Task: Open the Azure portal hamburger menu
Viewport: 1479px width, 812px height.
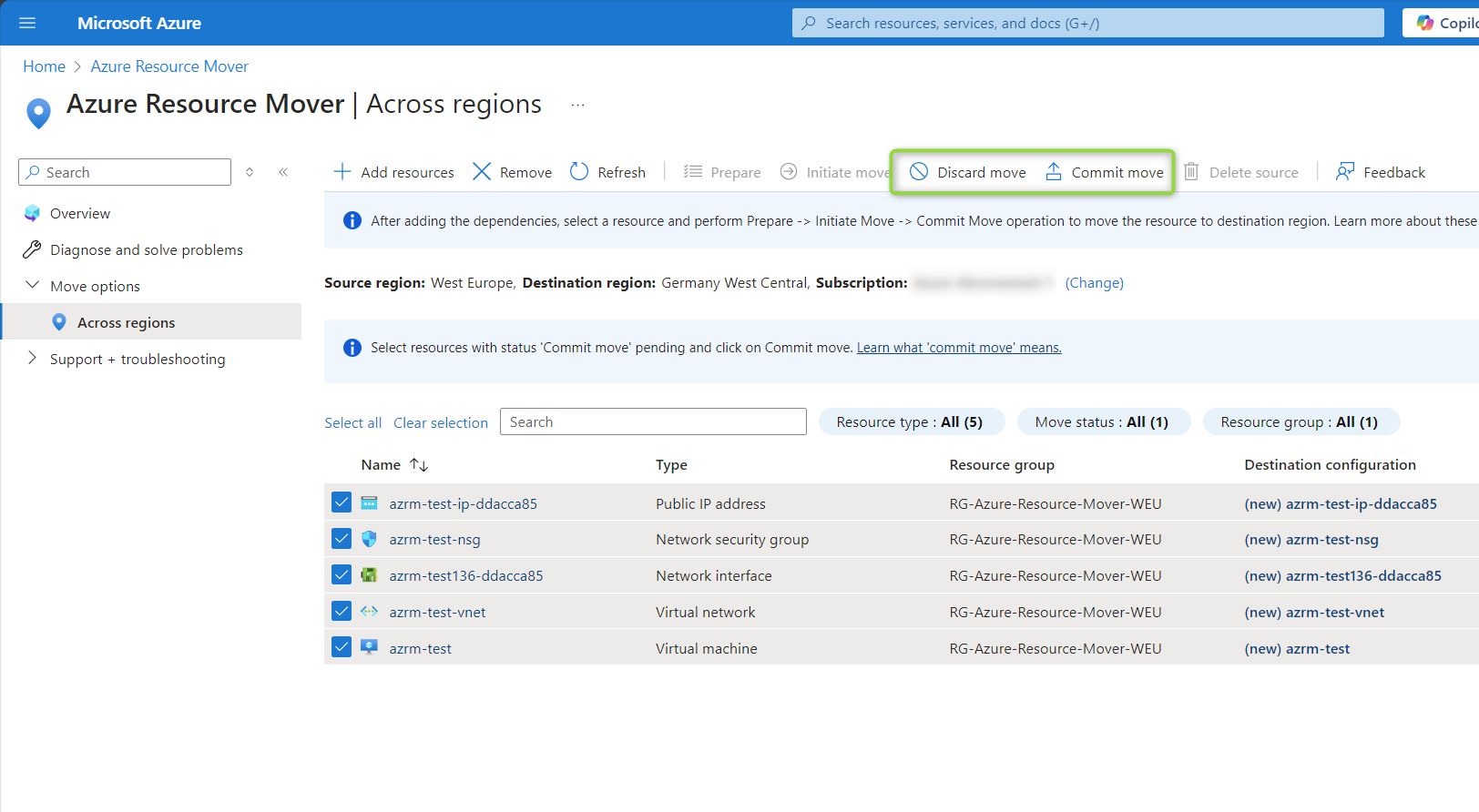Action: [x=27, y=23]
